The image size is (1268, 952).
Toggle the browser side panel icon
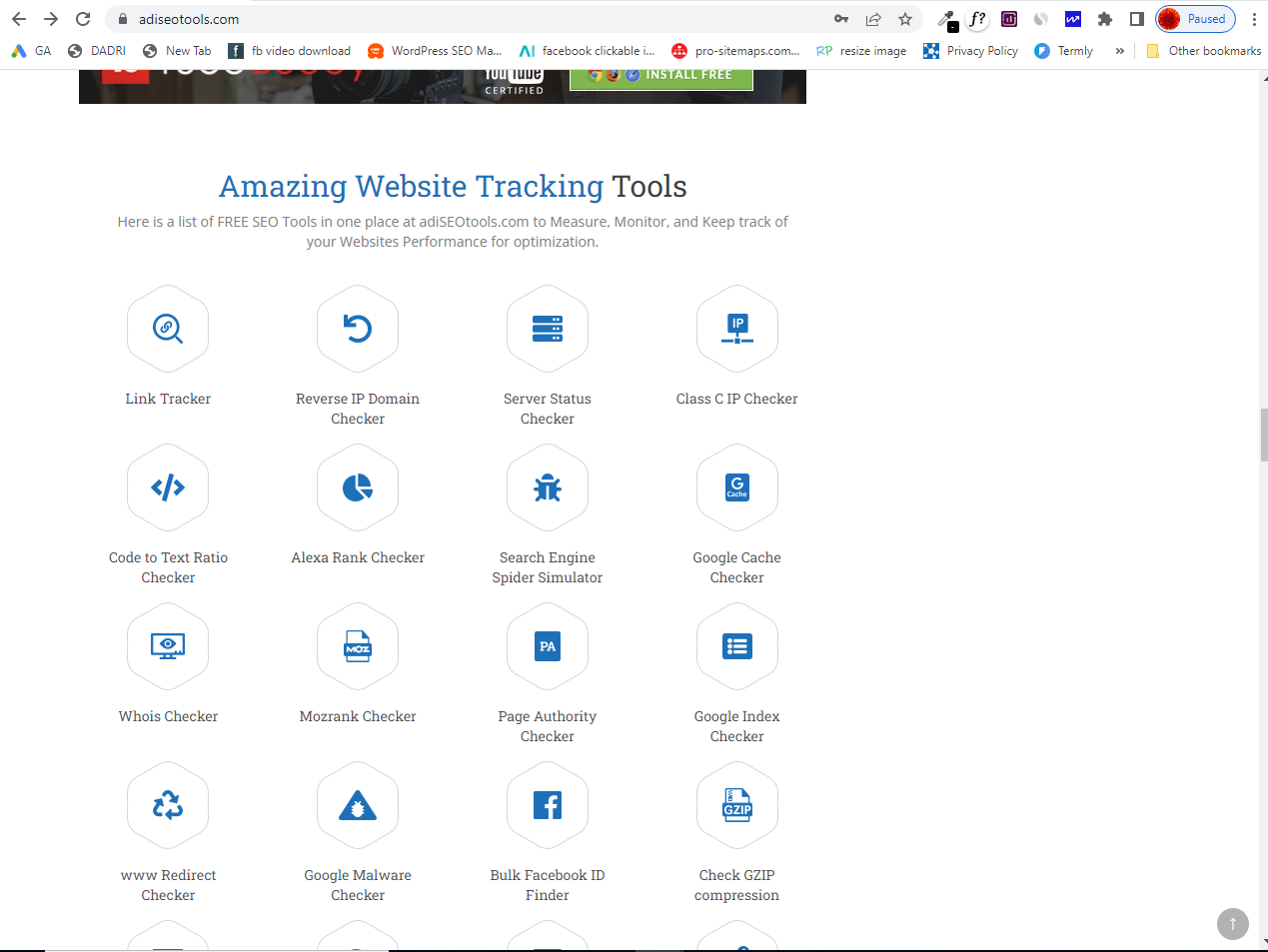1137,19
